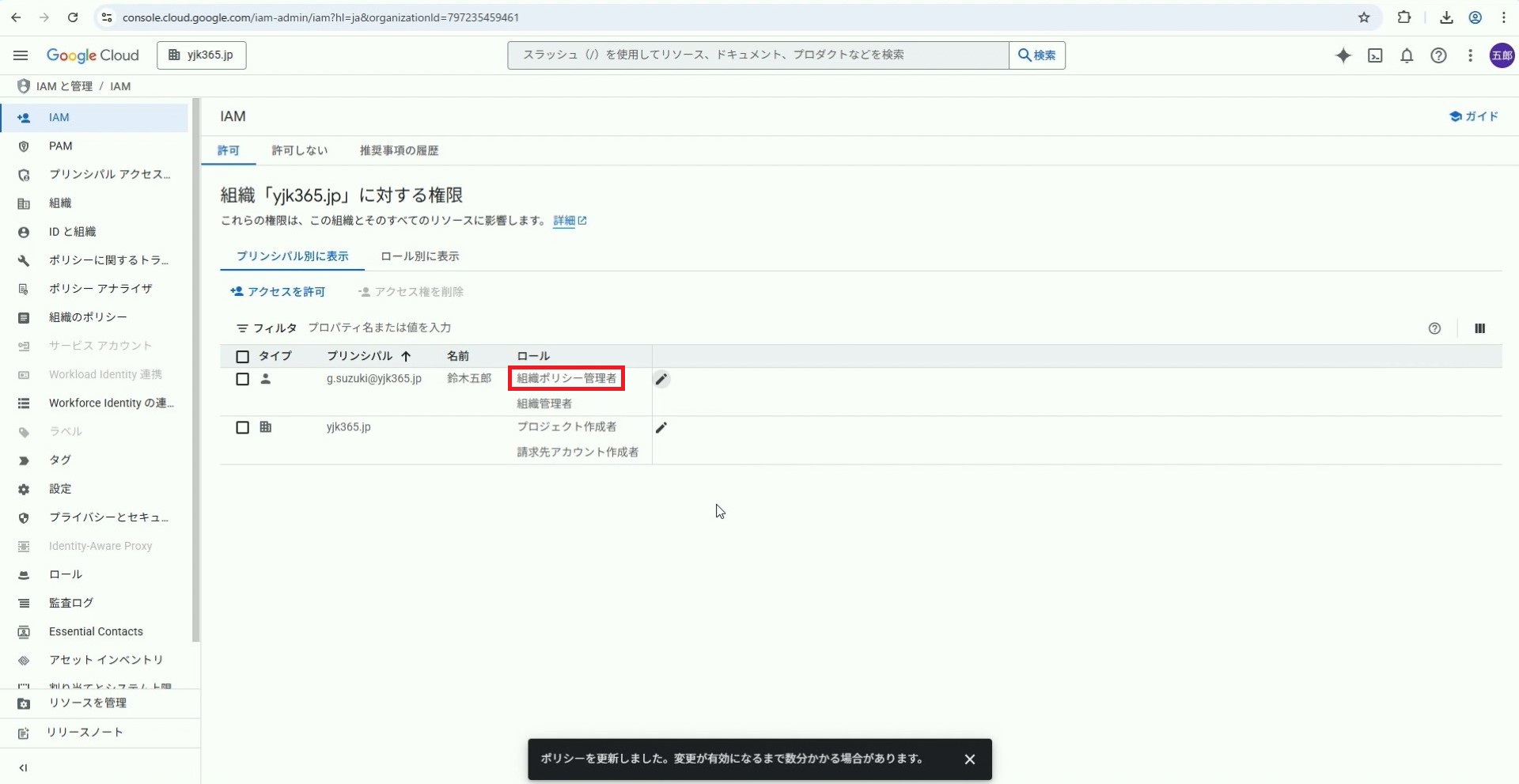The height and width of the screenshot is (784, 1519).
Task: Collapse the left navigation sidebar
Action: 23,767
